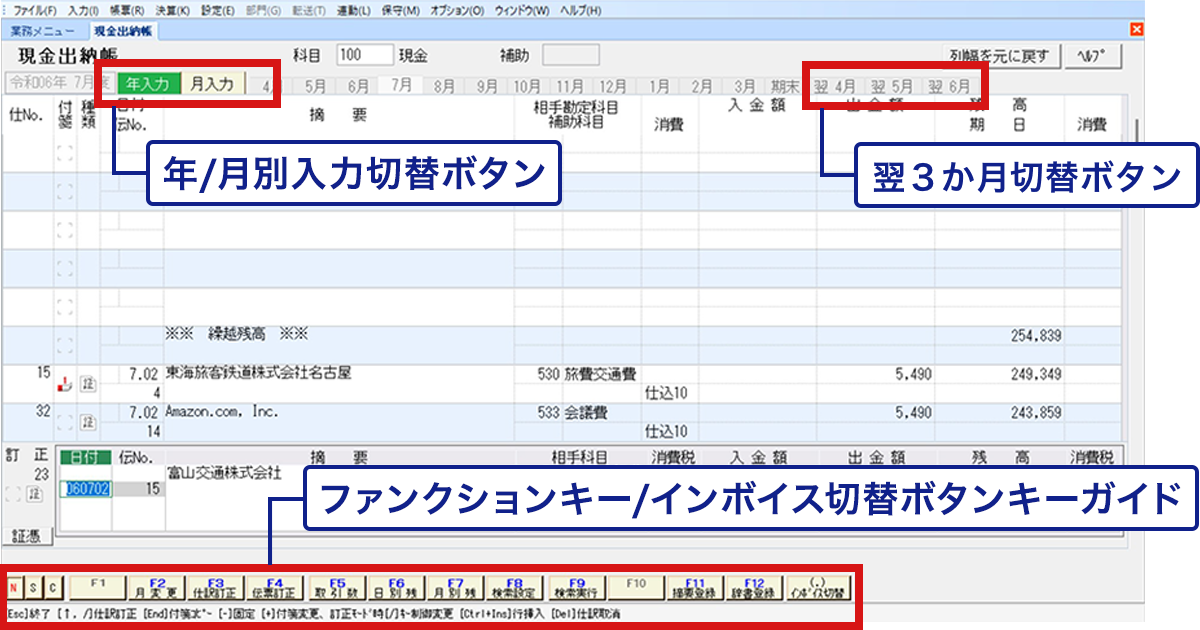Select the 10月 month tab

tap(527, 86)
